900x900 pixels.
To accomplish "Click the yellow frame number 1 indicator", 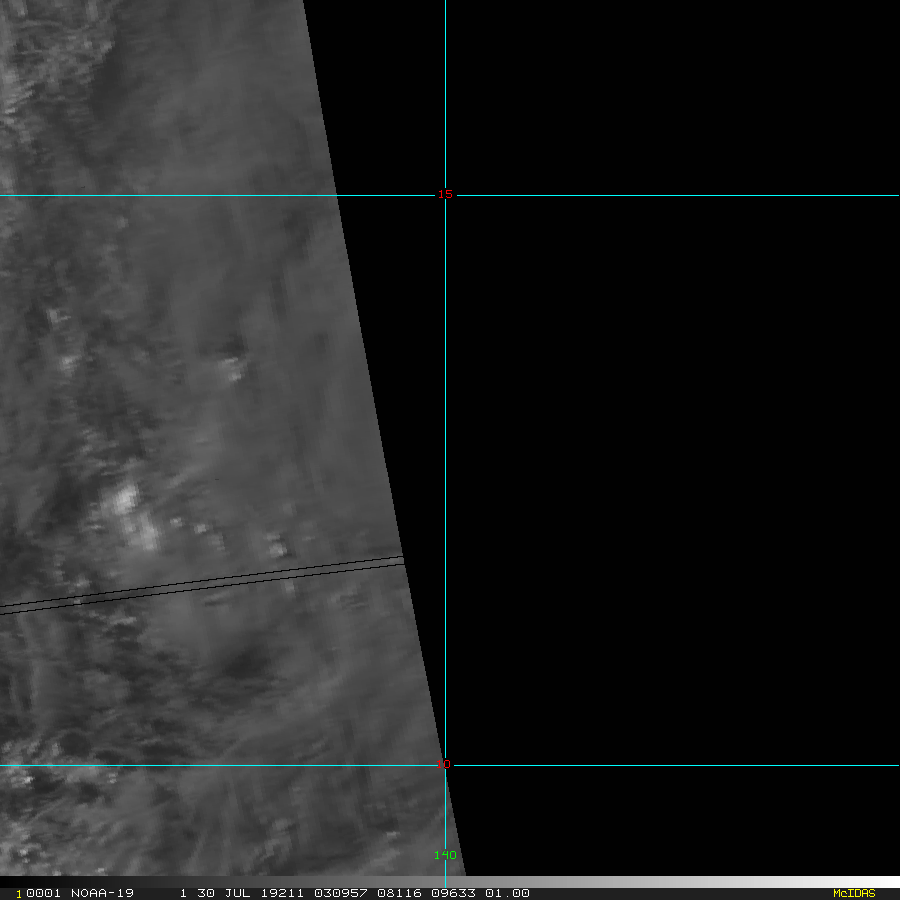I will [18, 894].
